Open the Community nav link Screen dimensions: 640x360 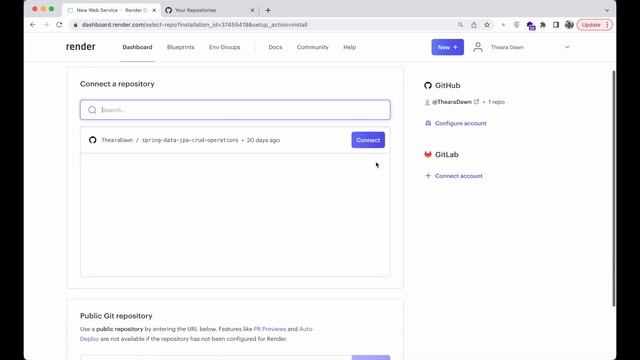coord(312,47)
